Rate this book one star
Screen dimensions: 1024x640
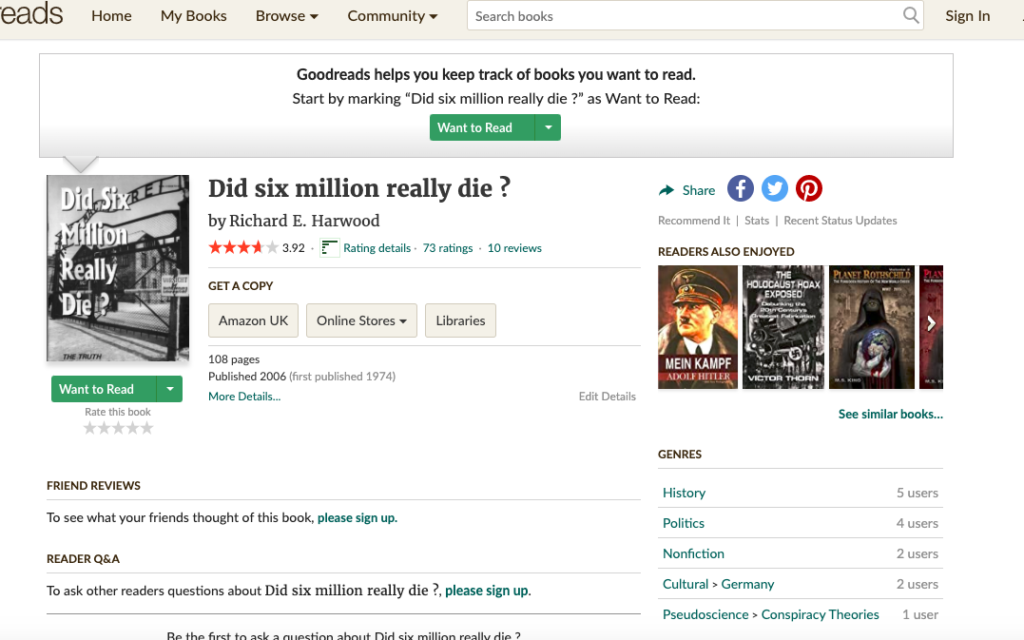89,428
